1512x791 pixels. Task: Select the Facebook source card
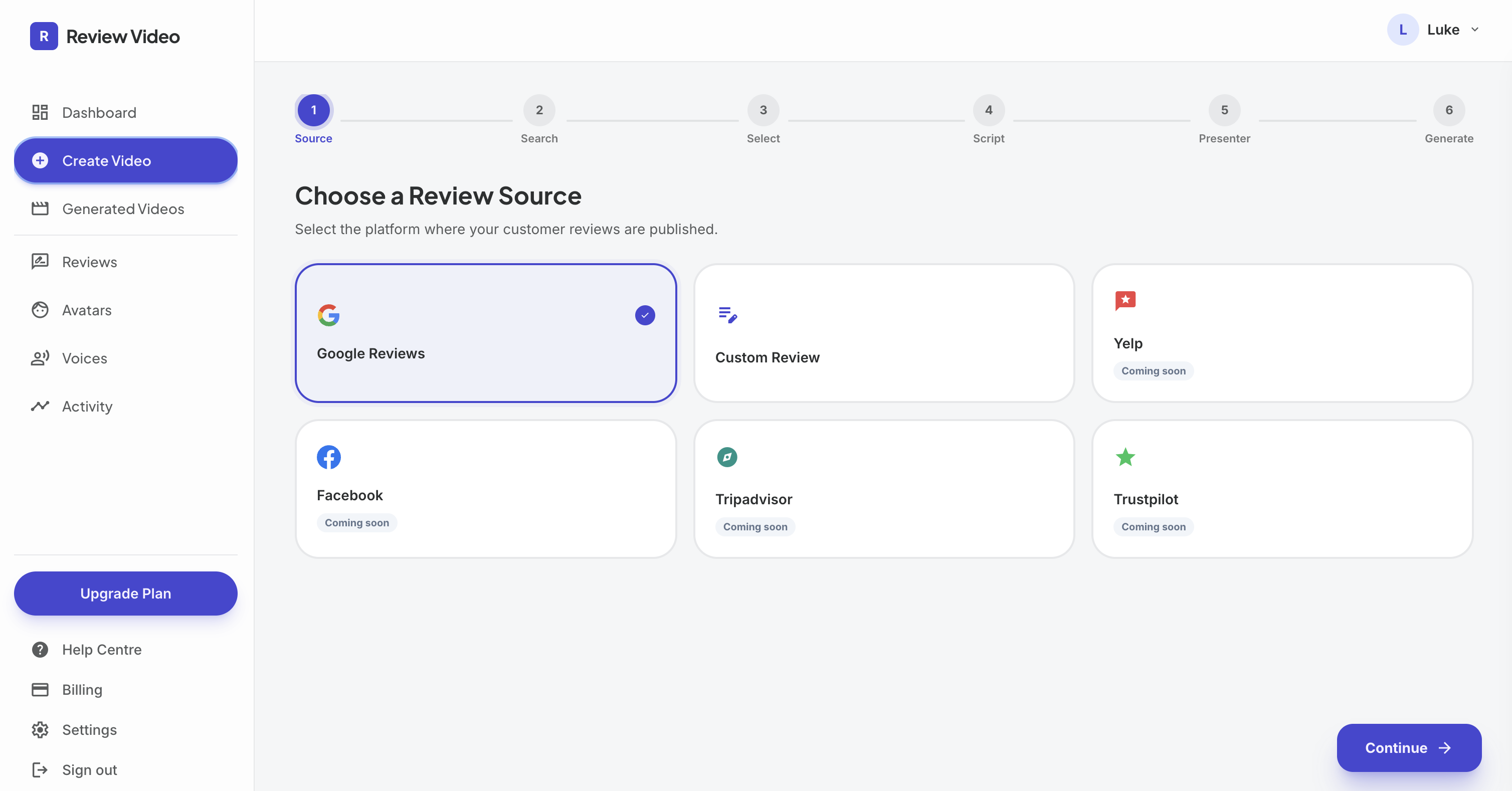(x=485, y=489)
